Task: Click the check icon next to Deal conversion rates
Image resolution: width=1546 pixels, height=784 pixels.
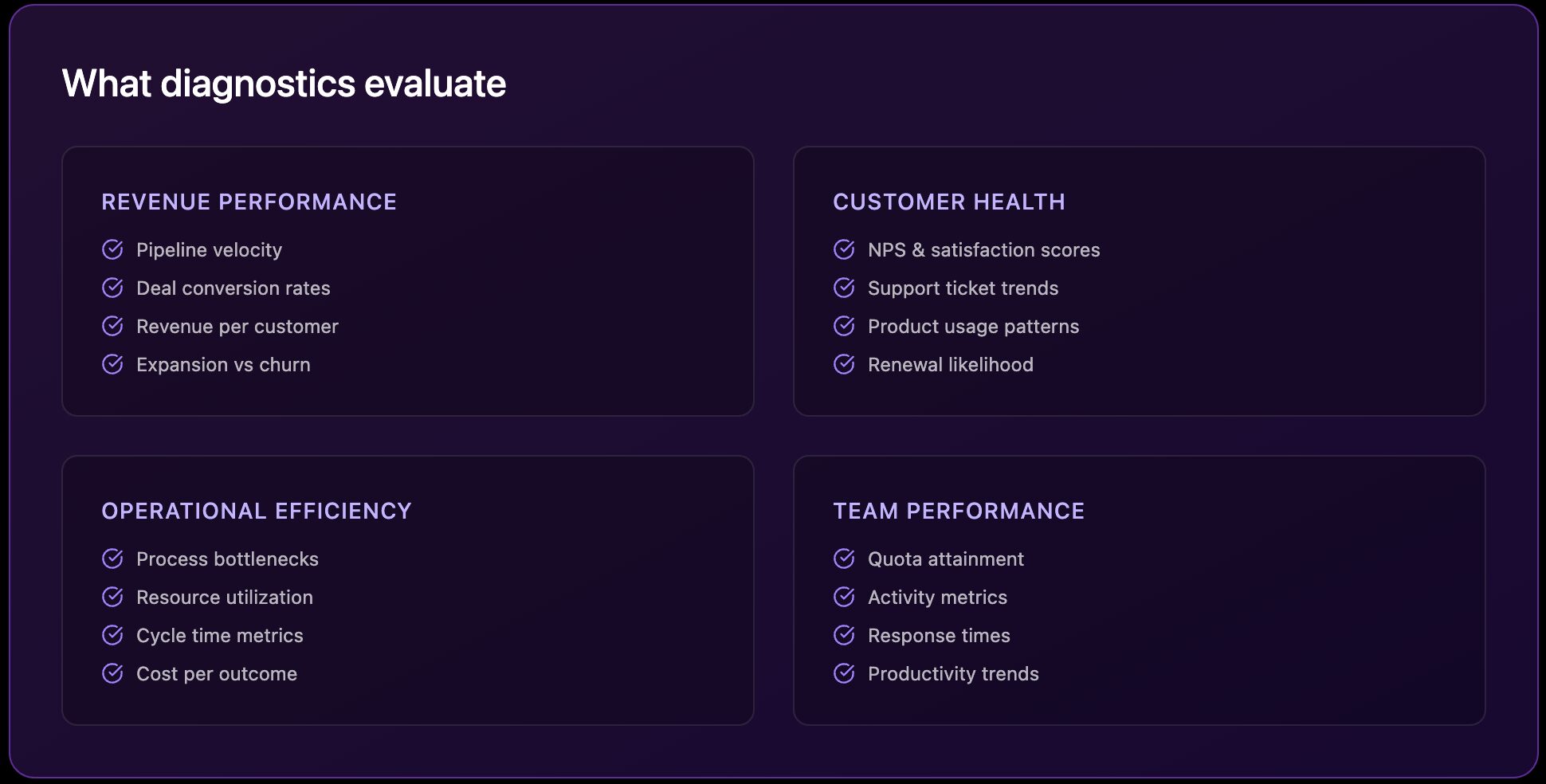Action: coord(112,288)
